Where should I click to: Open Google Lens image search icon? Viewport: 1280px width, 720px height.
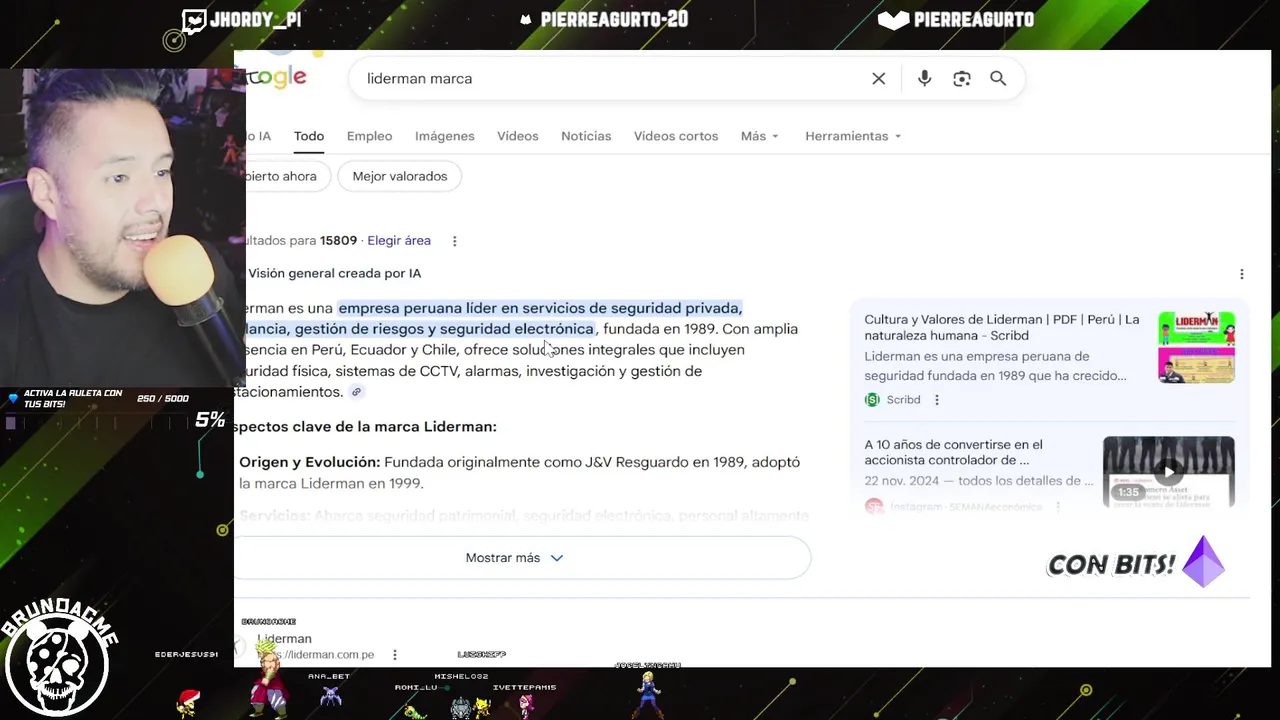tap(962, 78)
